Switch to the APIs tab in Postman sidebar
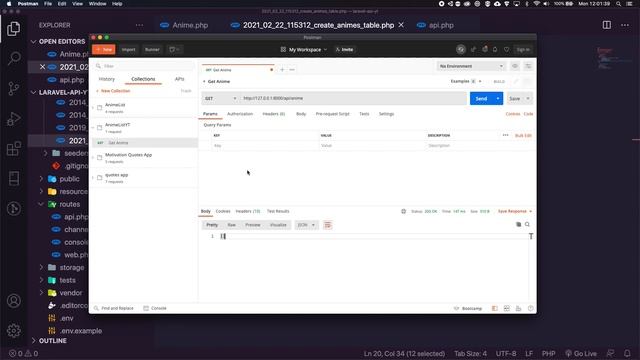 (180, 79)
